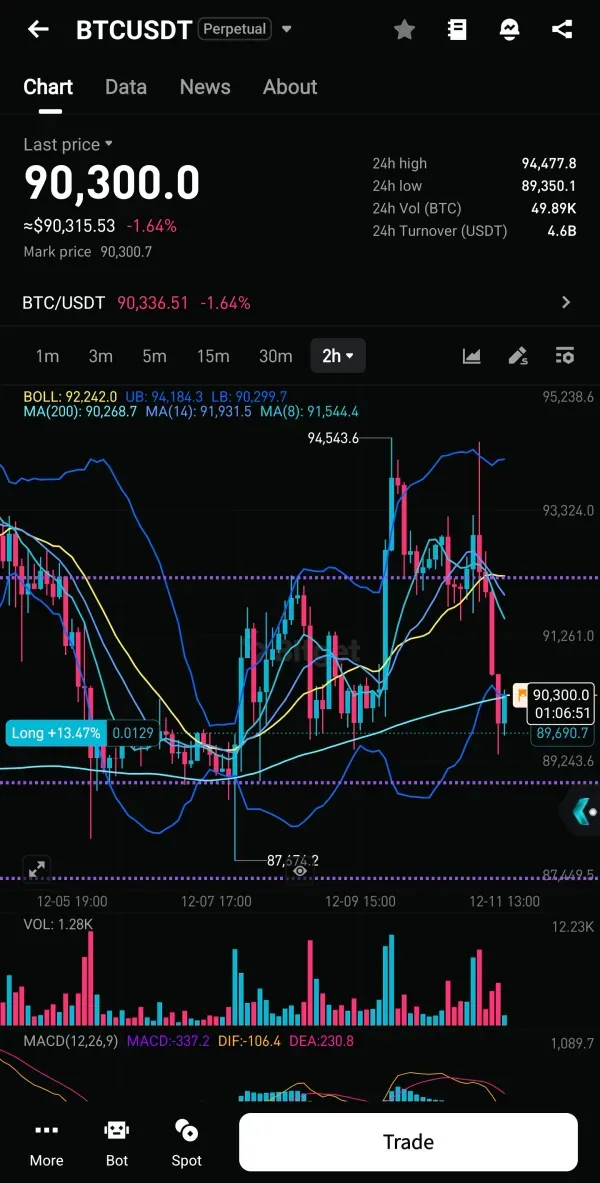Tap the 89,690.7 position price tag
This screenshot has height=1183, width=600.
pyautogui.click(x=564, y=733)
